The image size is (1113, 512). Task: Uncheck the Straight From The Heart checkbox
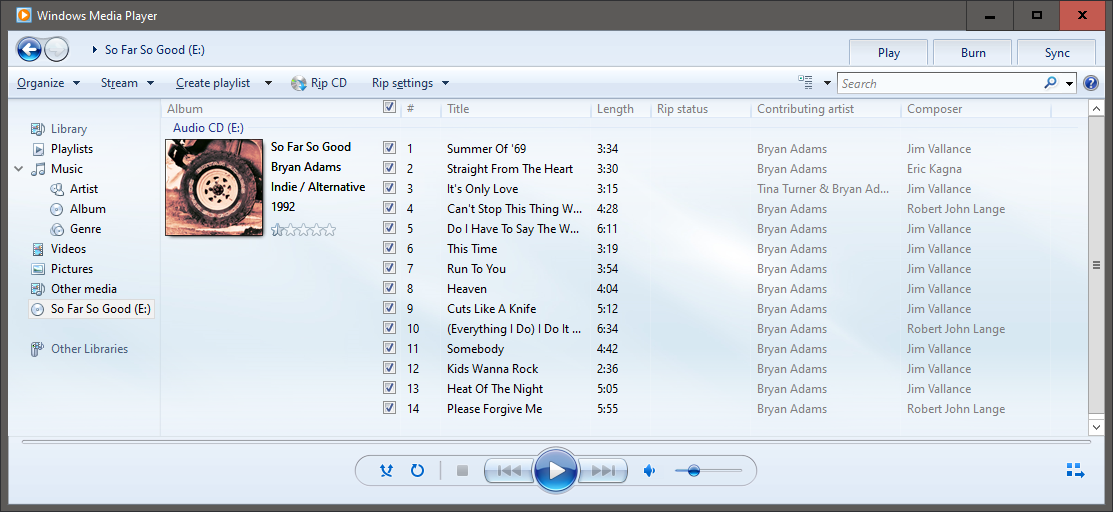(389, 168)
